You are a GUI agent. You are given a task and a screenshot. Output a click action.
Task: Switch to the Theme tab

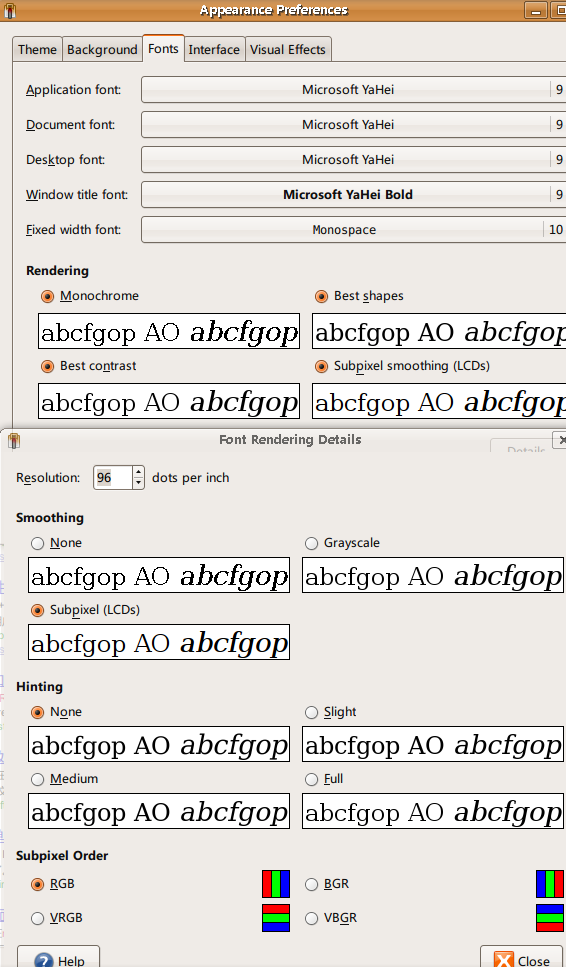click(x=37, y=49)
